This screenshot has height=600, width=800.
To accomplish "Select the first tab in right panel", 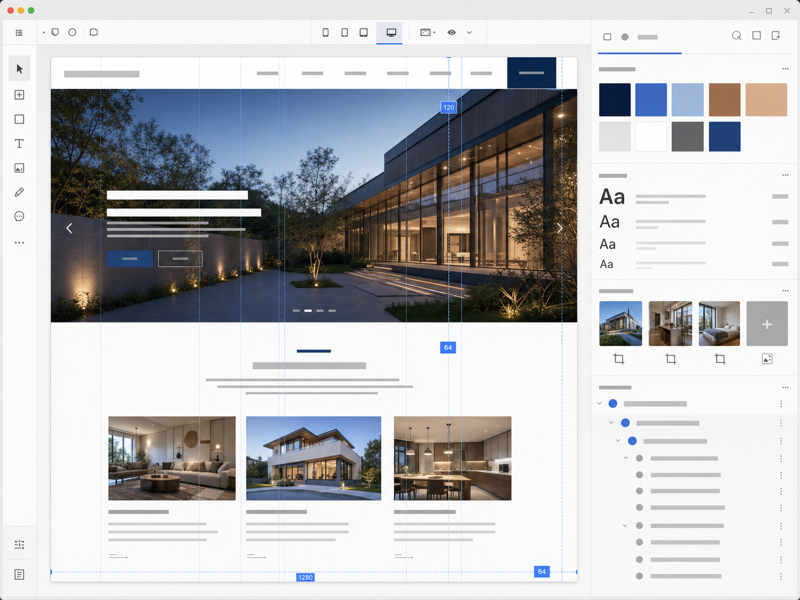I will click(x=607, y=37).
